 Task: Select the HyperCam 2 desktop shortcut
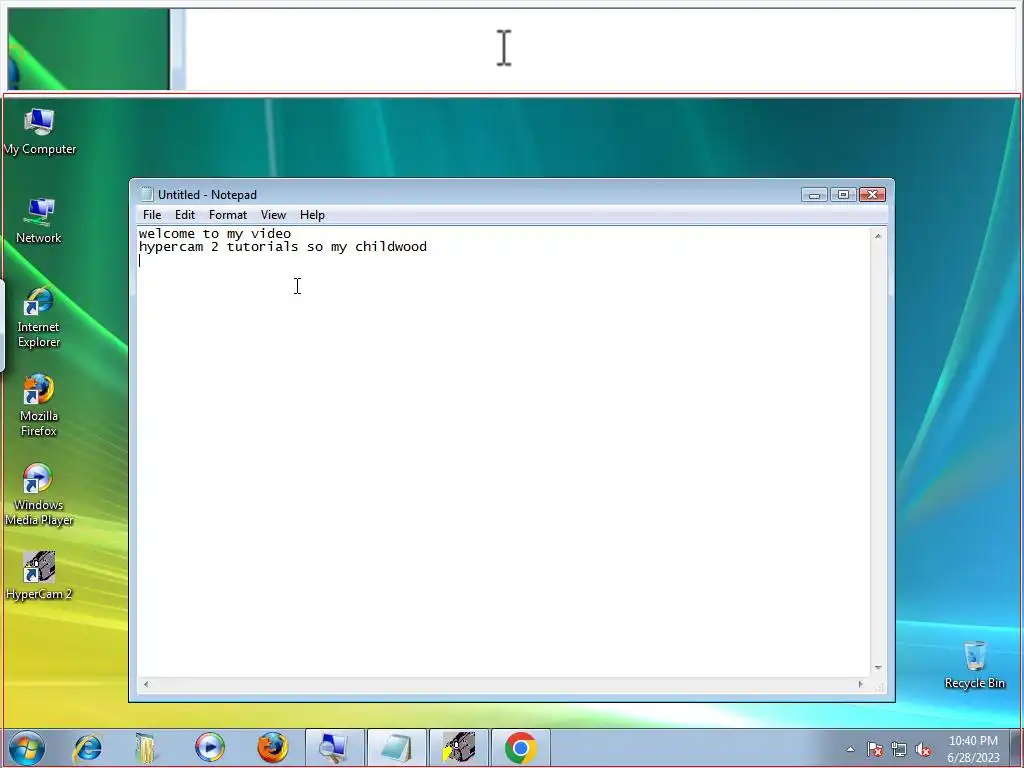[39, 575]
